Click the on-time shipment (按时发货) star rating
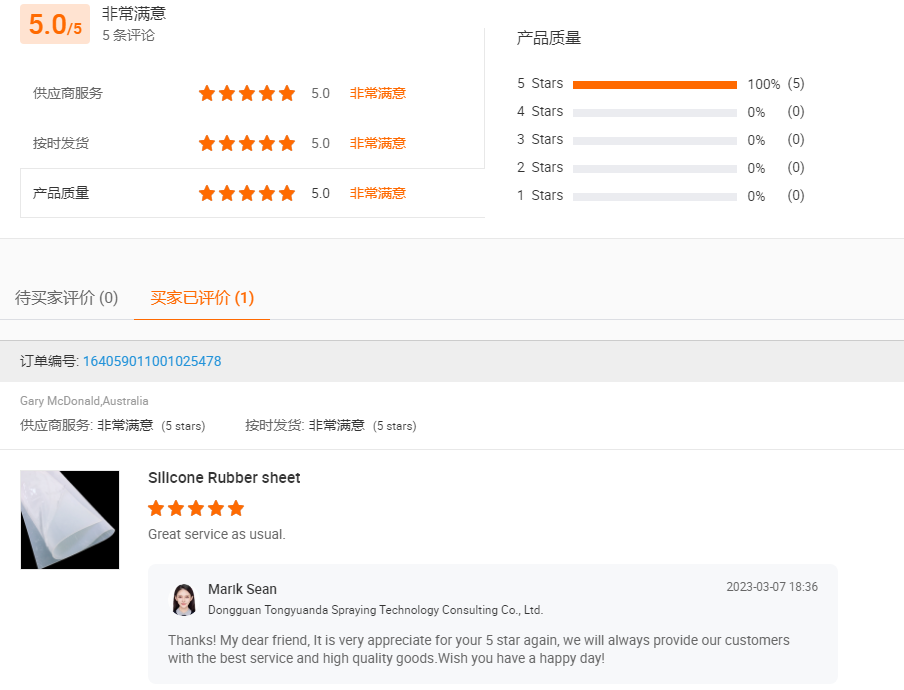 (247, 143)
